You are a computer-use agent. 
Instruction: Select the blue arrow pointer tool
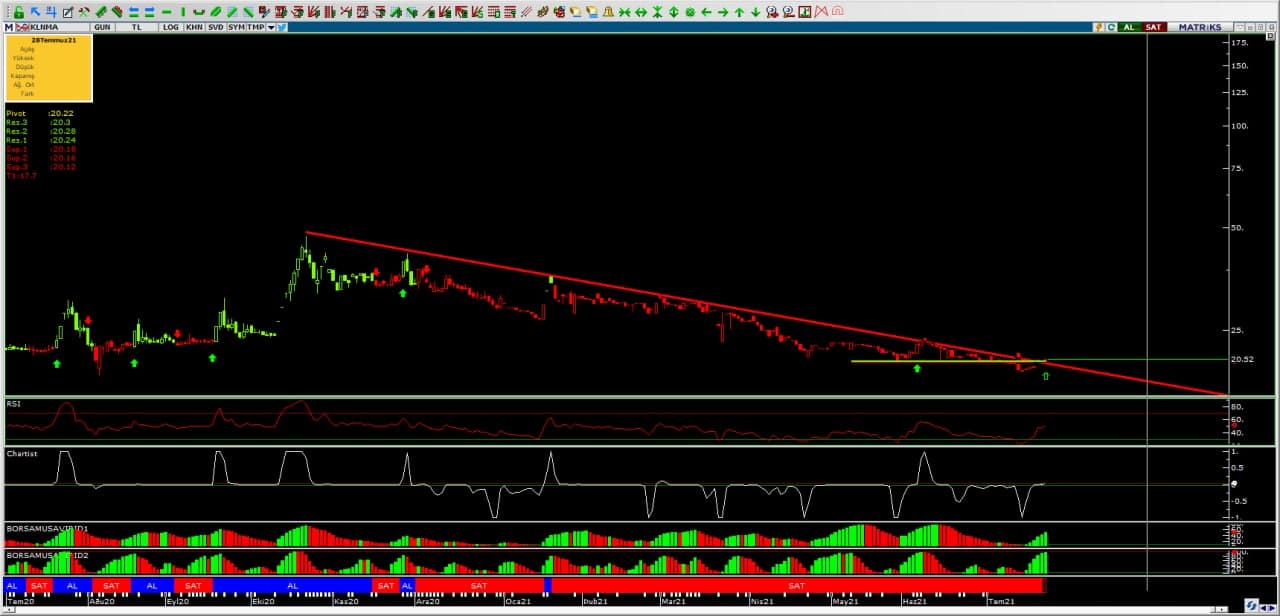[36, 12]
